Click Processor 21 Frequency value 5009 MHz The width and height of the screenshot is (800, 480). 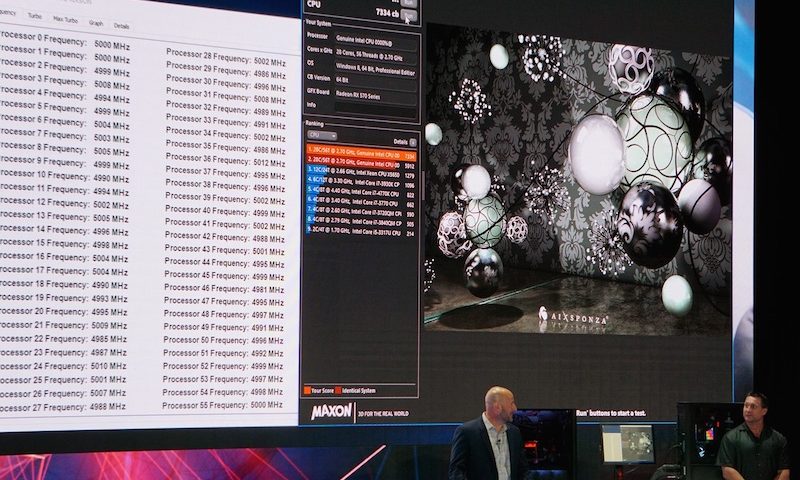point(109,325)
